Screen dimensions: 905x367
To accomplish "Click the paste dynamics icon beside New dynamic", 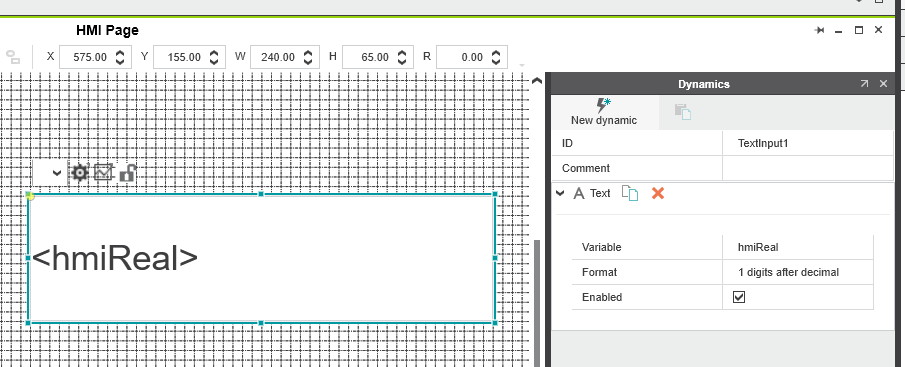I will (683, 111).
